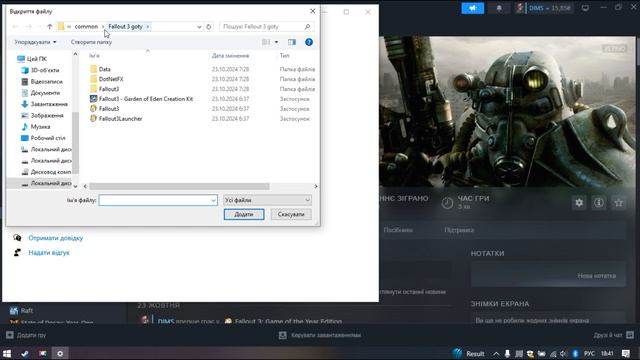Select Fallout3Launcher application
Viewport: 640px width, 360px height.
pyautogui.click(x=120, y=119)
